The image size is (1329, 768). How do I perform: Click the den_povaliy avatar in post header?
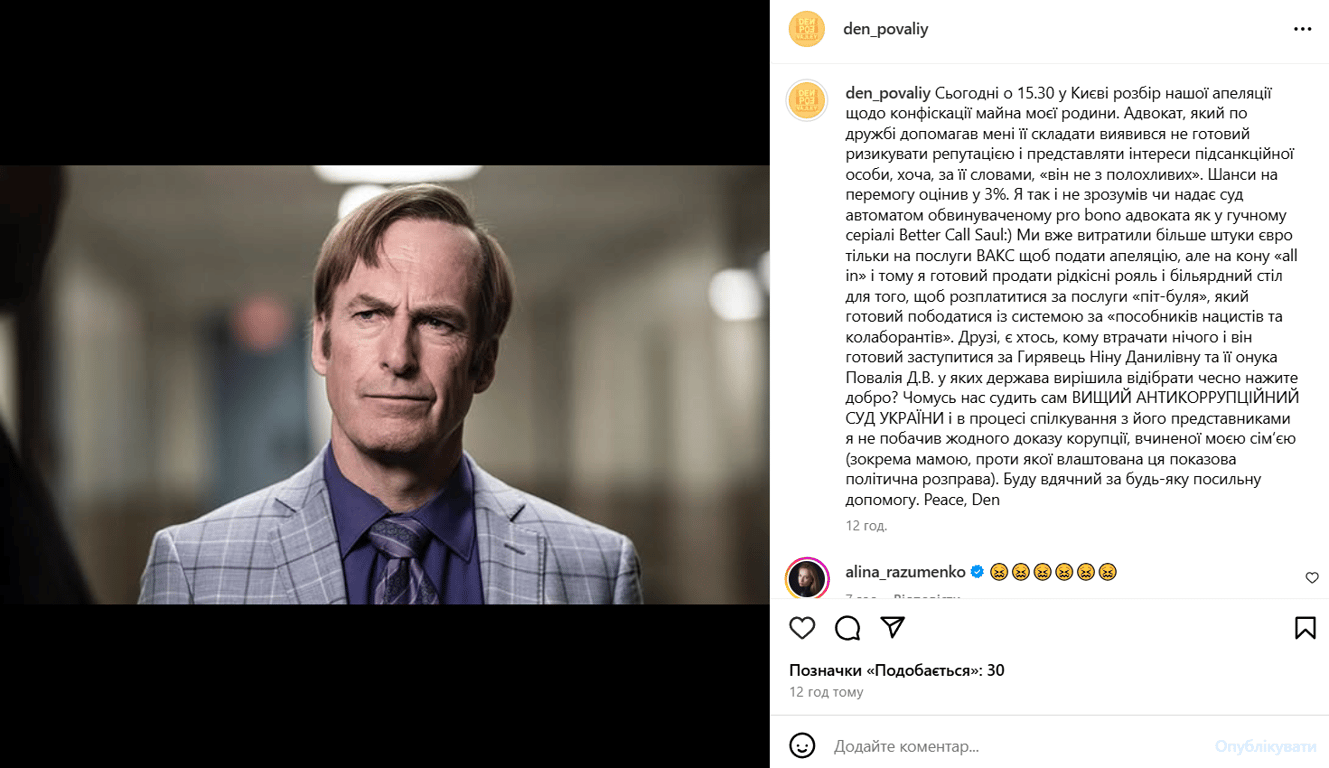pyautogui.click(x=806, y=29)
